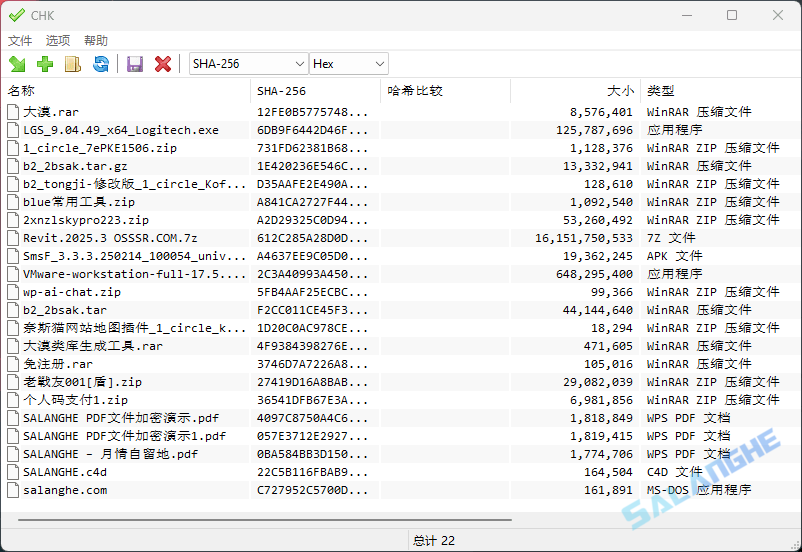The image size is (802, 552).
Task: Click the C4D 文件 type cell
Action: [674, 472]
